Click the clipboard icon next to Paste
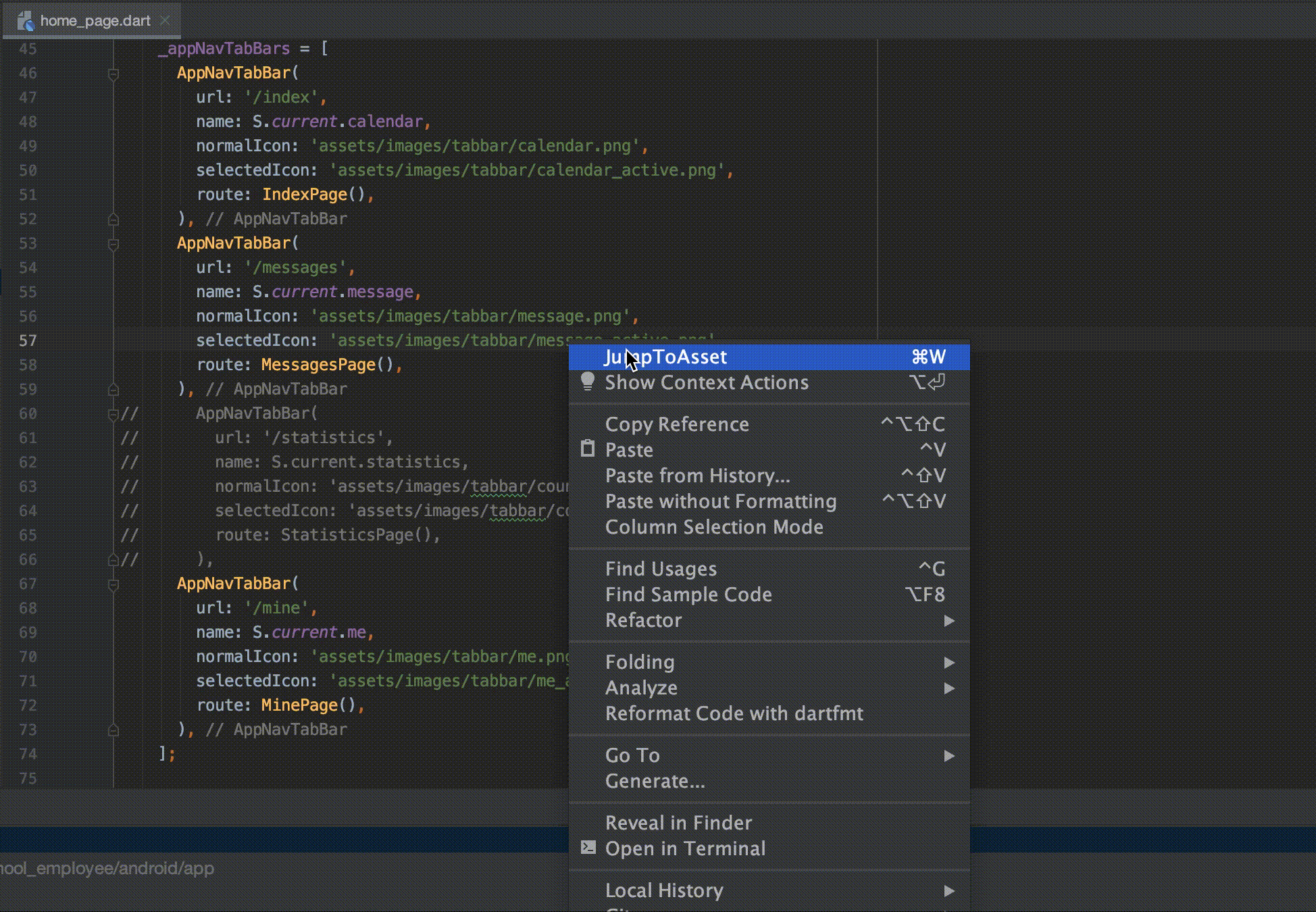The width and height of the screenshot is (1316, 912). pyautogui.click(x=588, y=449)
